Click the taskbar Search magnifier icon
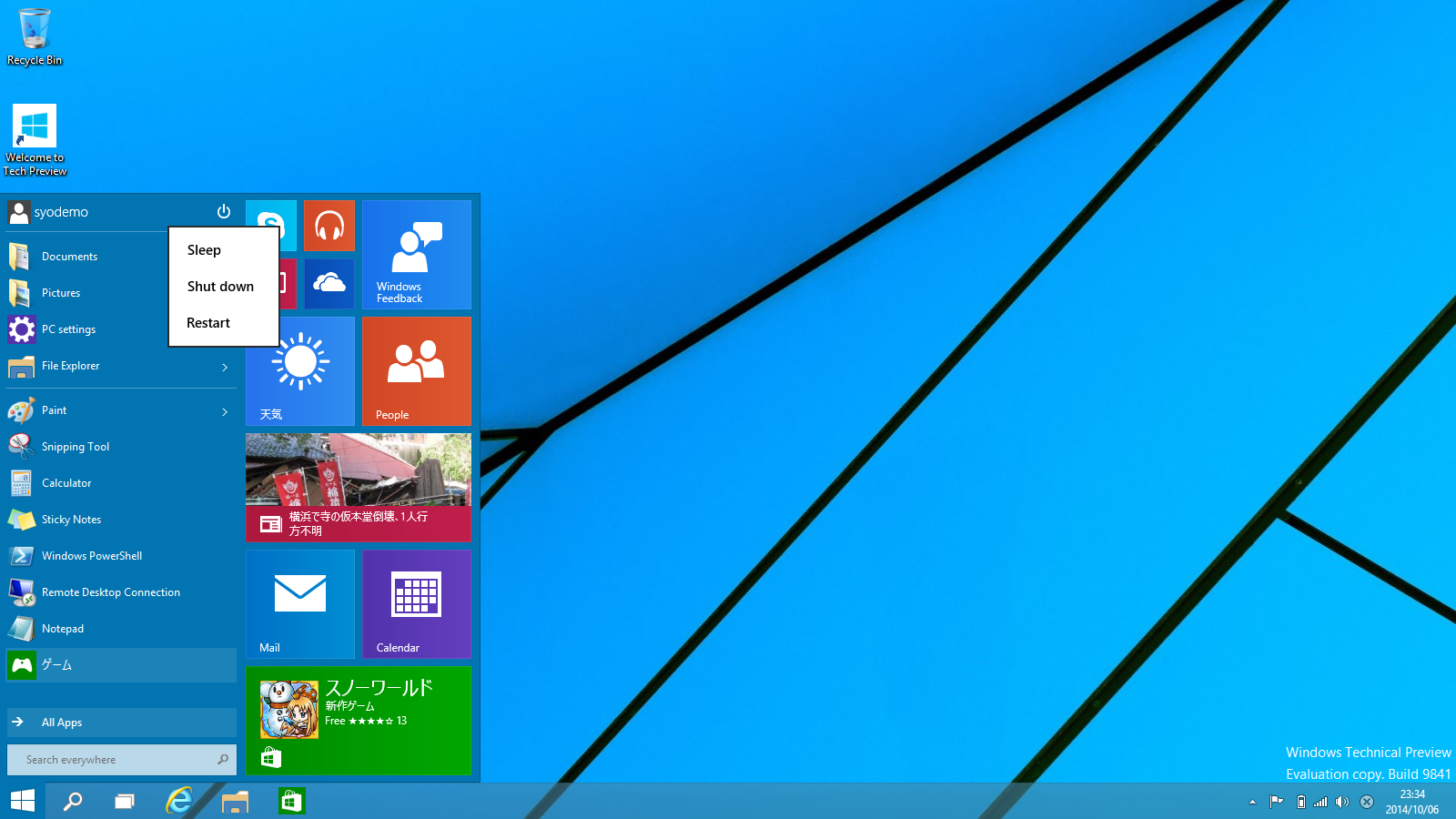Screen dimensions: 1456x819 point(73,801)
